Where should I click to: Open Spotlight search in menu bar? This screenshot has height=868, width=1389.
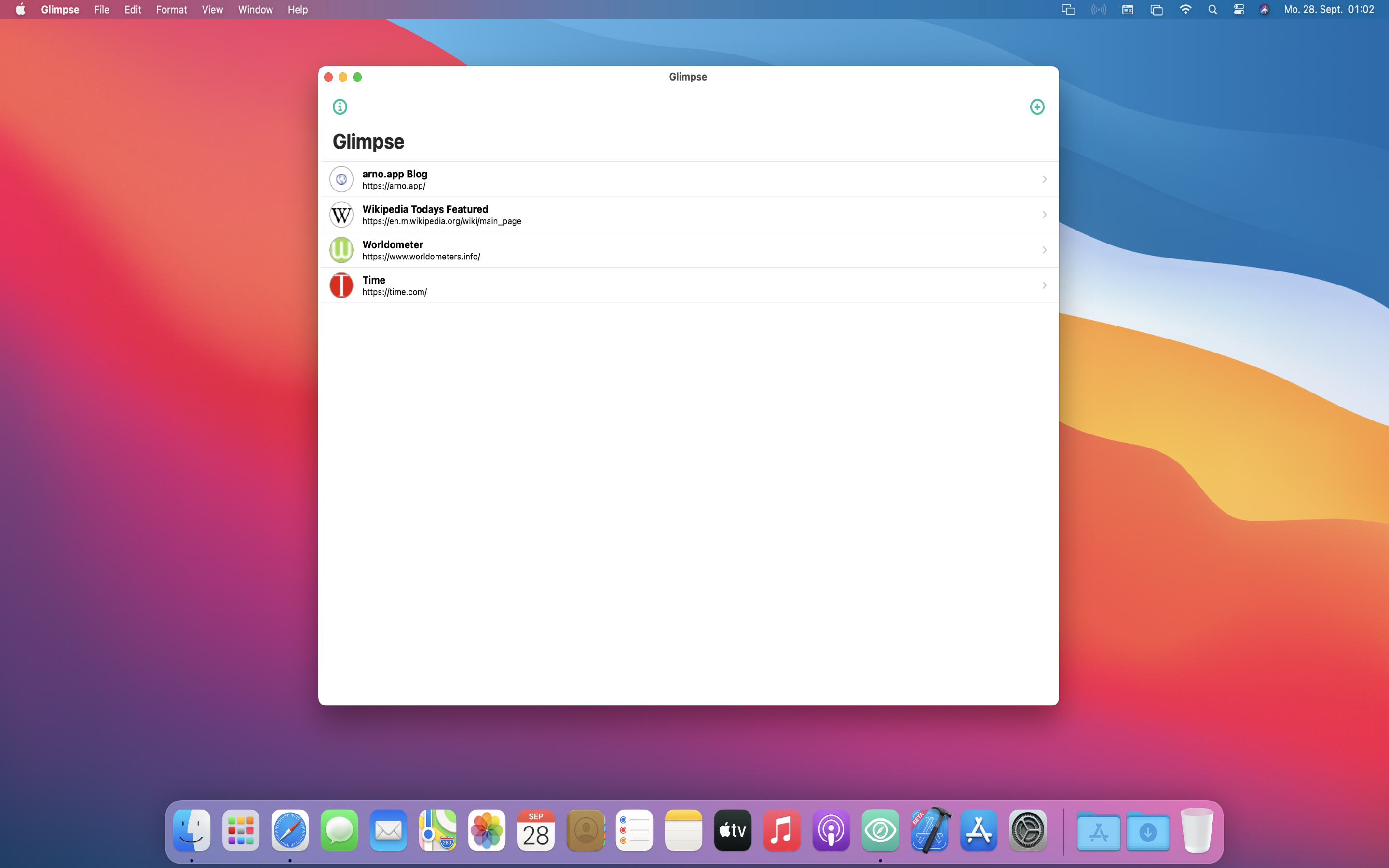coord(1212,10)
